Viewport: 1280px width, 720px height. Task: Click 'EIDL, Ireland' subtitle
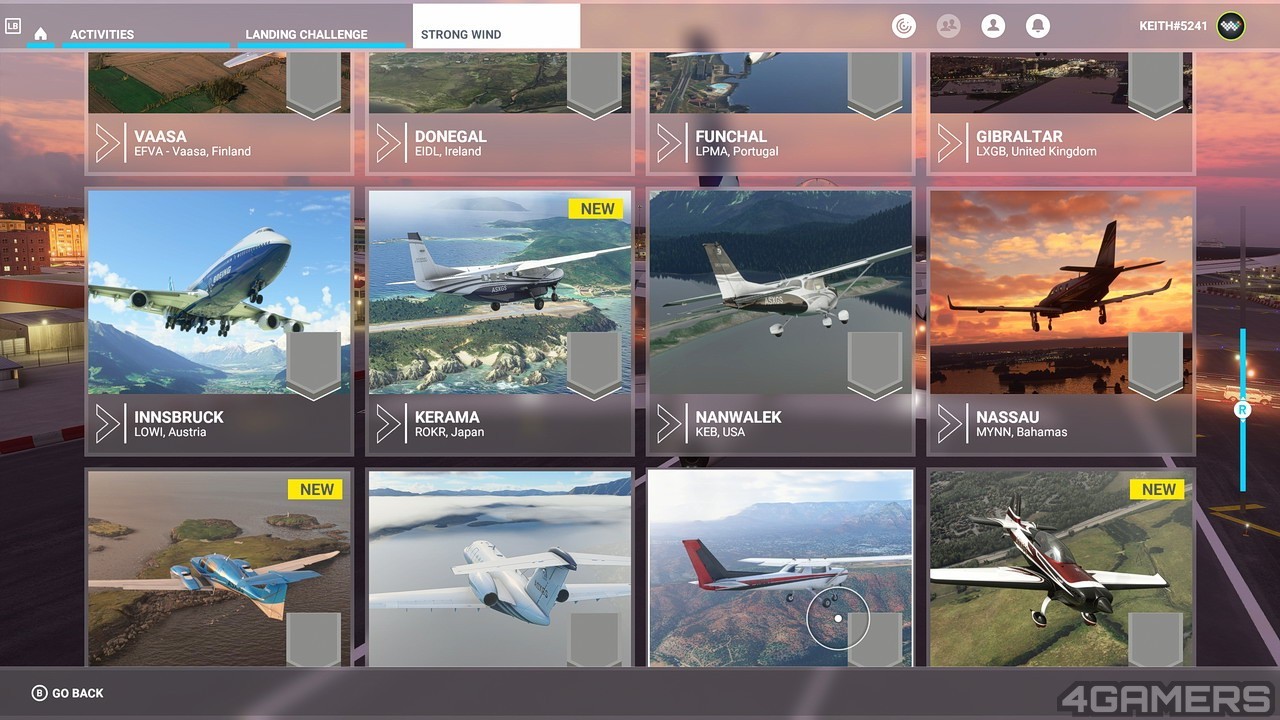click(448, 152)
